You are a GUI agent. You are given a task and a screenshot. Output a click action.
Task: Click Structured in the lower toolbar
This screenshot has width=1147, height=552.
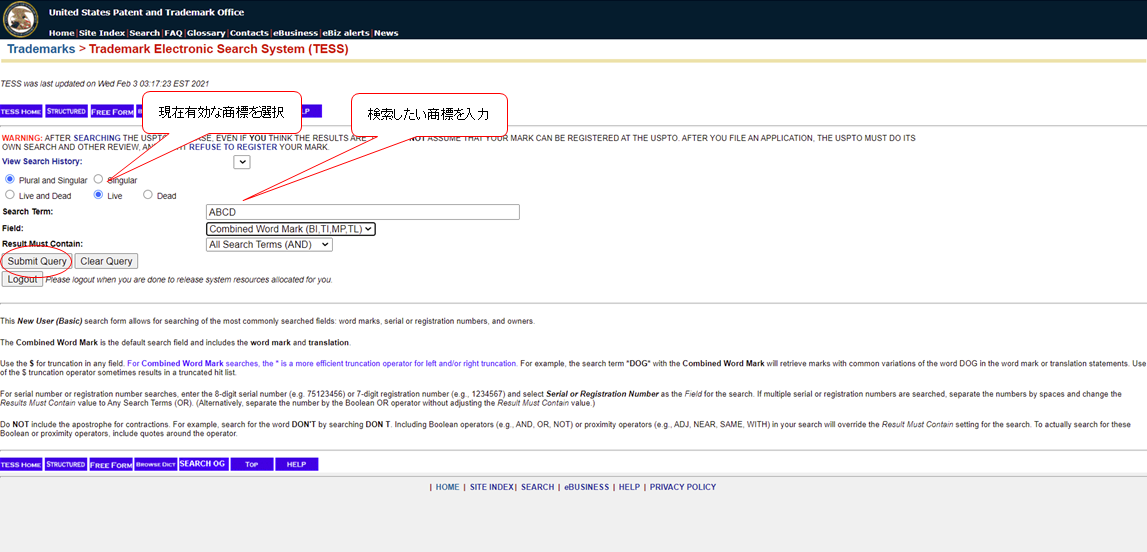click(x=66, y=464)
